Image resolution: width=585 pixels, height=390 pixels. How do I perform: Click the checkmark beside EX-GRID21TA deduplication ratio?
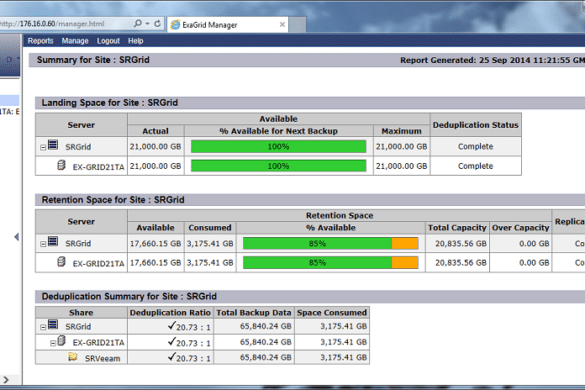171,341
